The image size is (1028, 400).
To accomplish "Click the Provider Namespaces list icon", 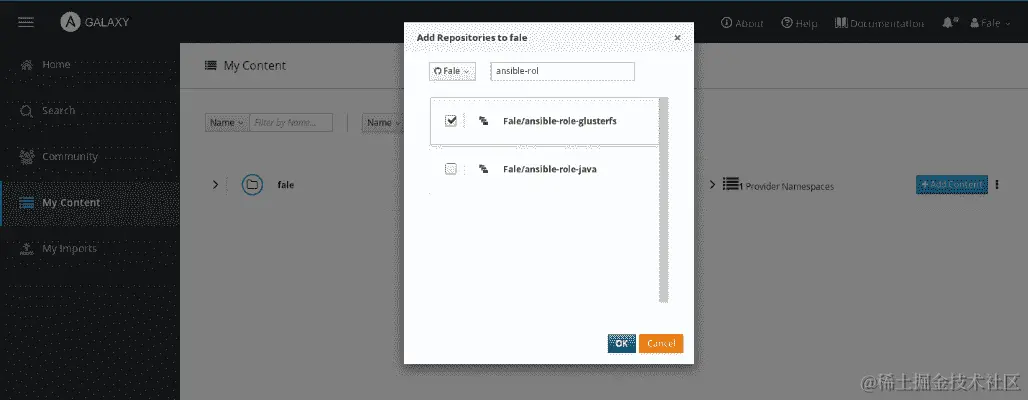I will (730, 184).
